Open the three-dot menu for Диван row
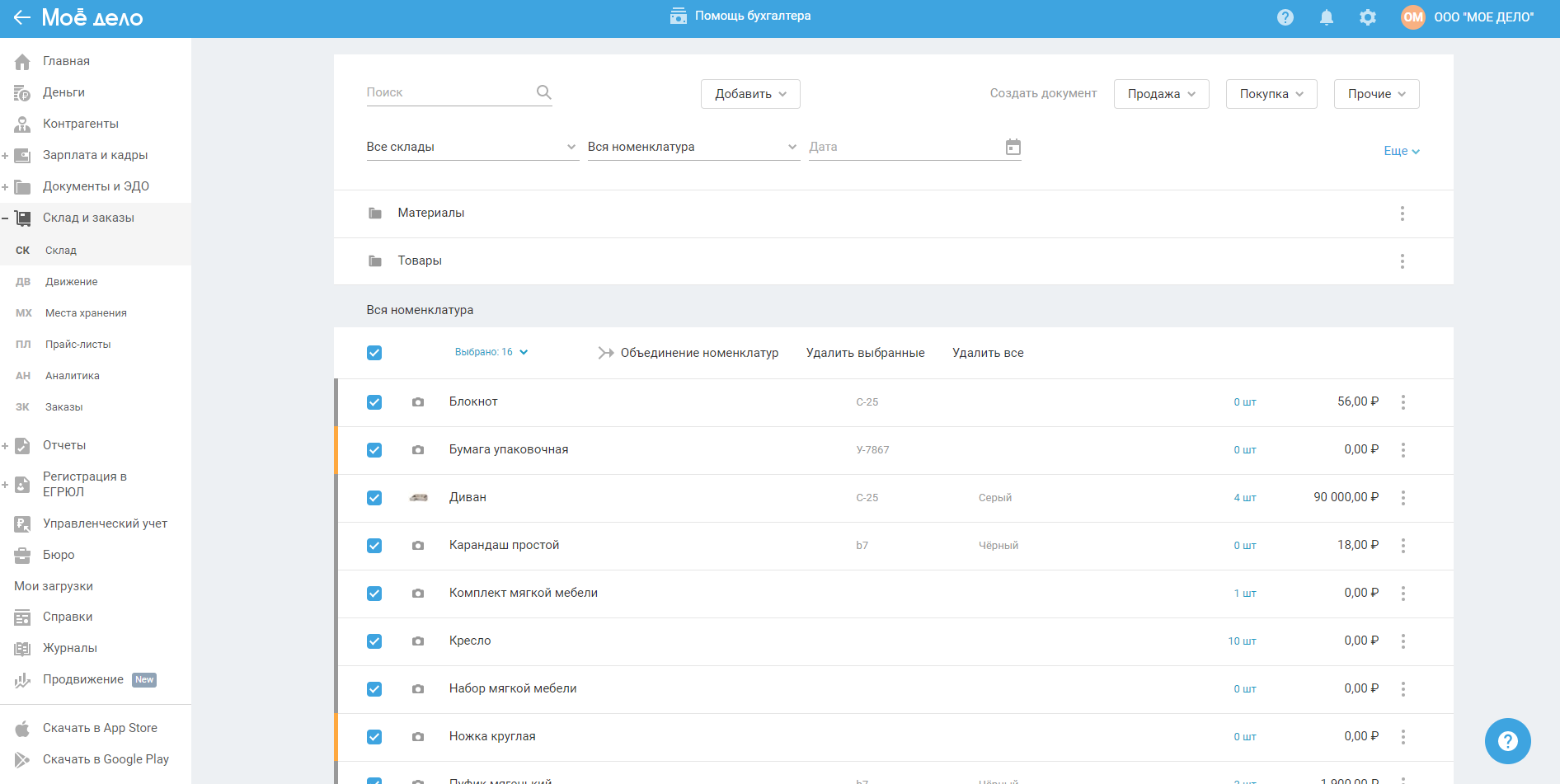1560x784 pixels. [1403, 498]
